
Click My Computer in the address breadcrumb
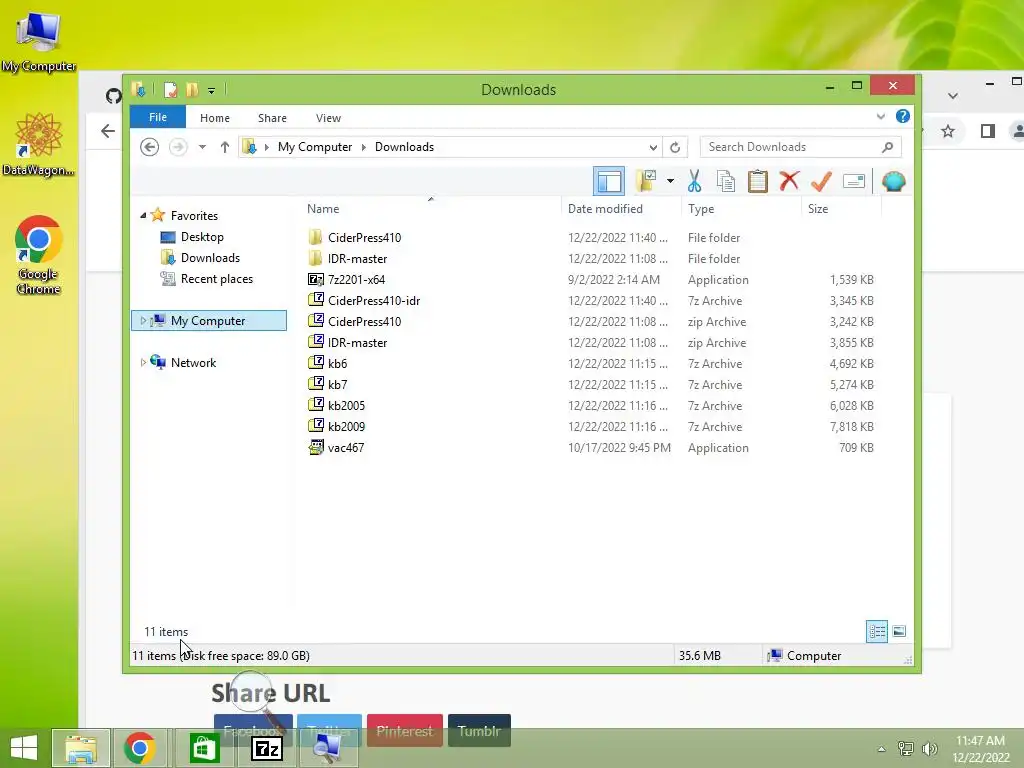coord(315,147)
